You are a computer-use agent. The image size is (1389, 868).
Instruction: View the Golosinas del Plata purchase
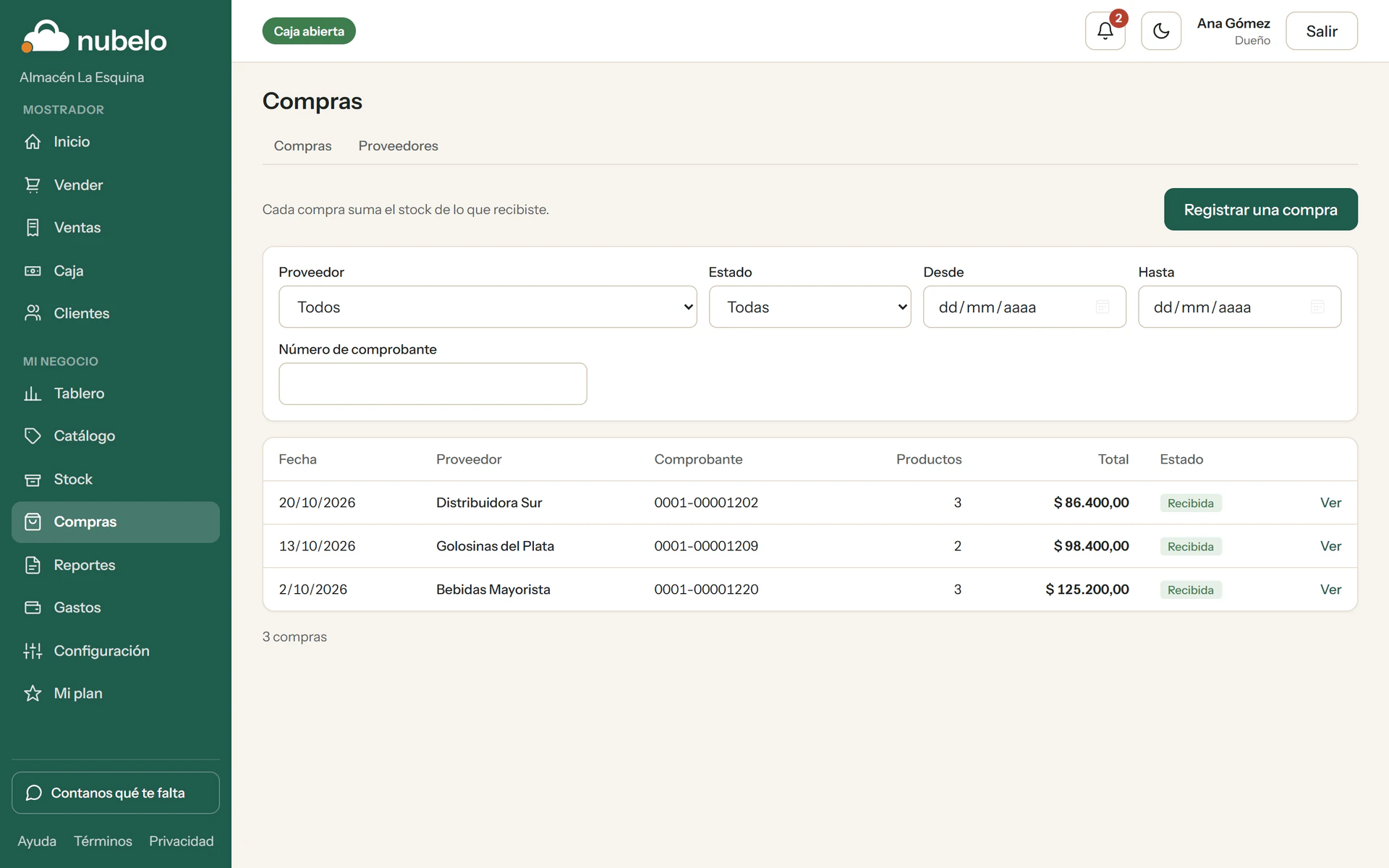(x=1330, y=546)
